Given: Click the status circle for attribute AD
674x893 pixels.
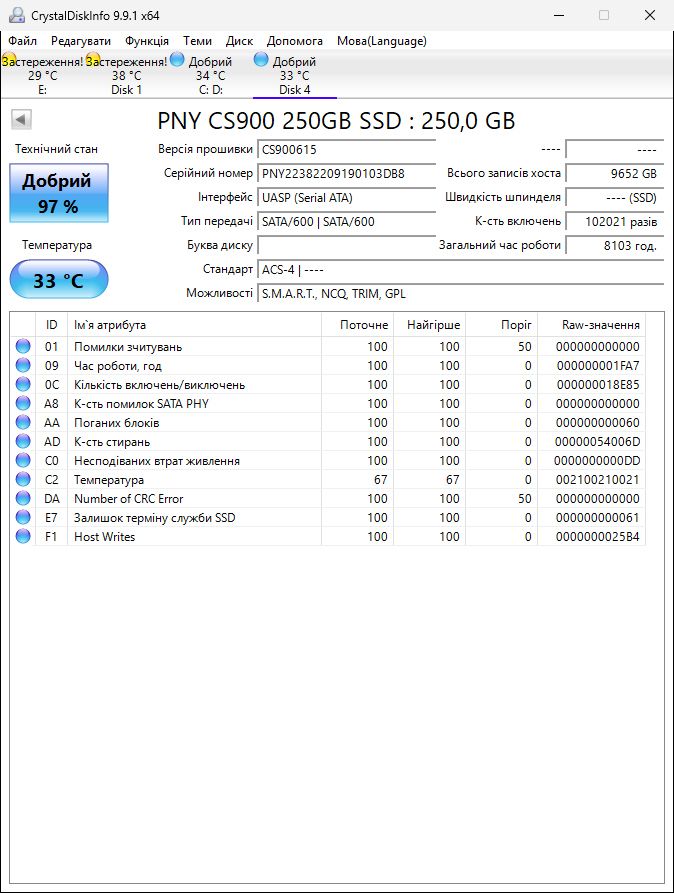Looking at the screenshot, I should [23, 441].
